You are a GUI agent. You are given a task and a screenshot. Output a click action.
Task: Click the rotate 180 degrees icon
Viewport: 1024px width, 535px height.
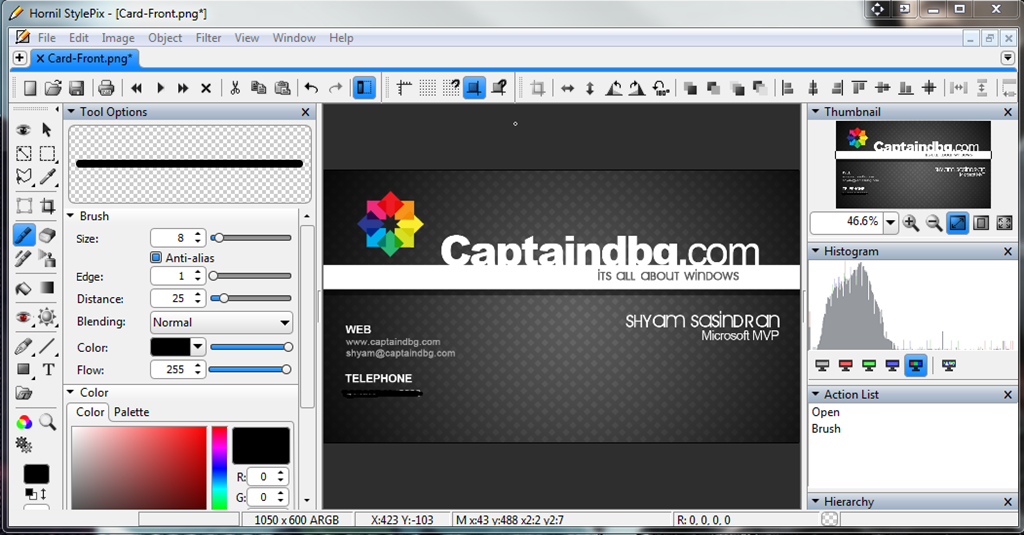pos(661,88)
